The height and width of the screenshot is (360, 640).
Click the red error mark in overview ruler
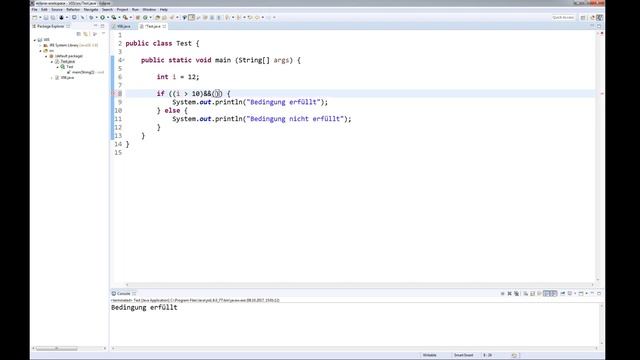[602, 93]
